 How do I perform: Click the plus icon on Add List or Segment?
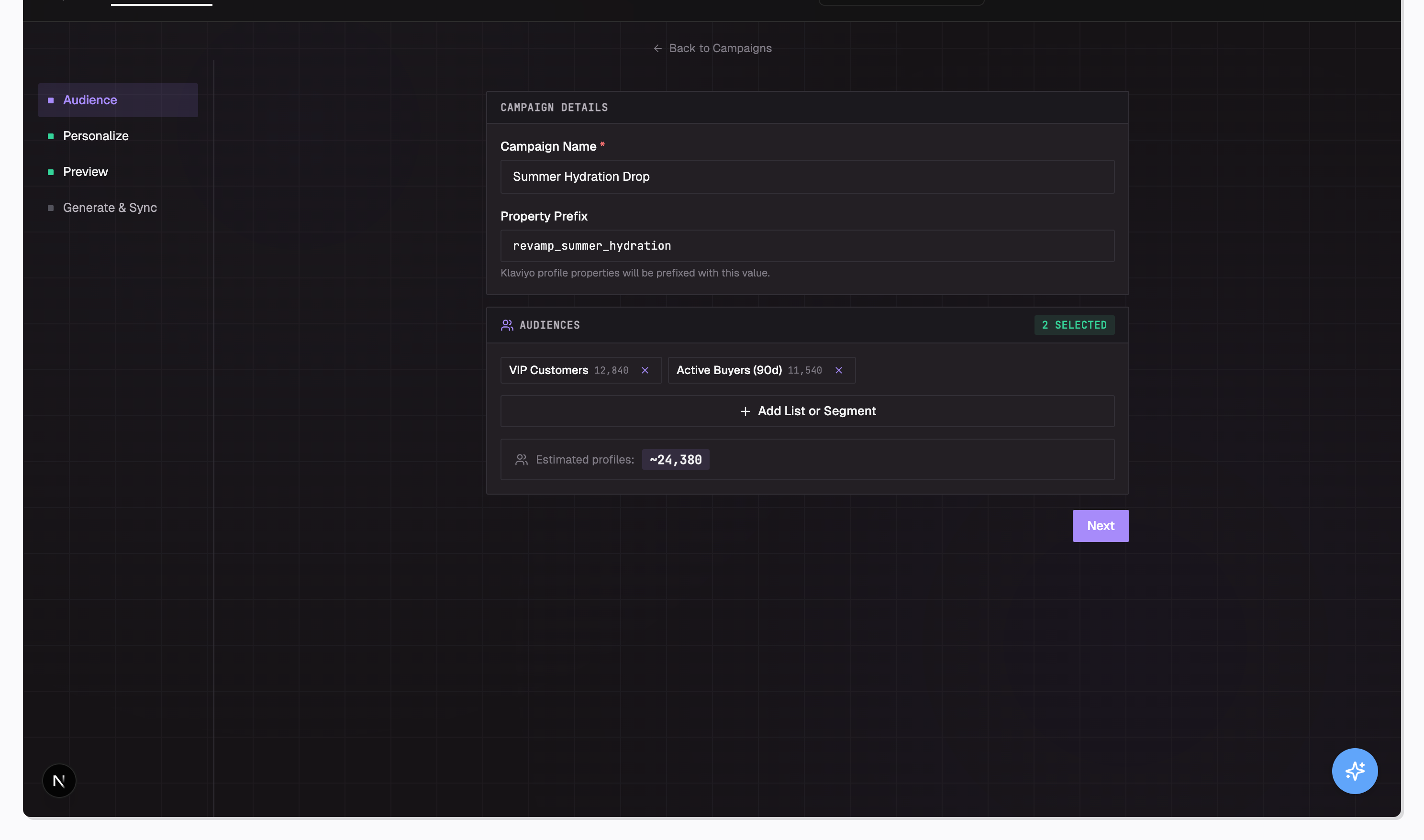pyautogui.click(x=745, y=411)
